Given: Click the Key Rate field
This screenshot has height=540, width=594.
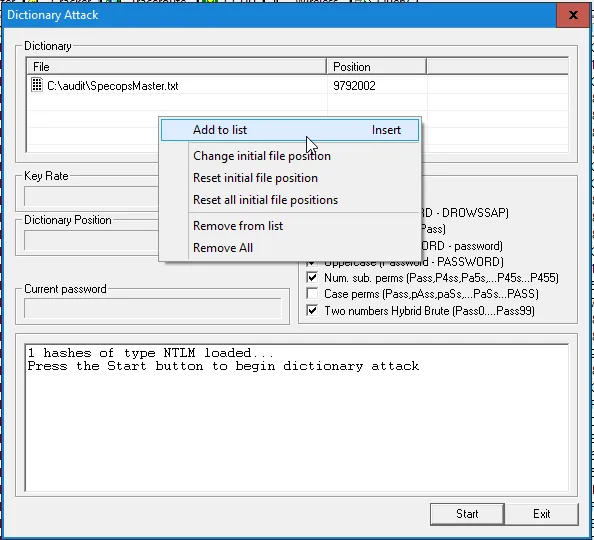Looking at the screenshot, I should (x=91, y=196).
